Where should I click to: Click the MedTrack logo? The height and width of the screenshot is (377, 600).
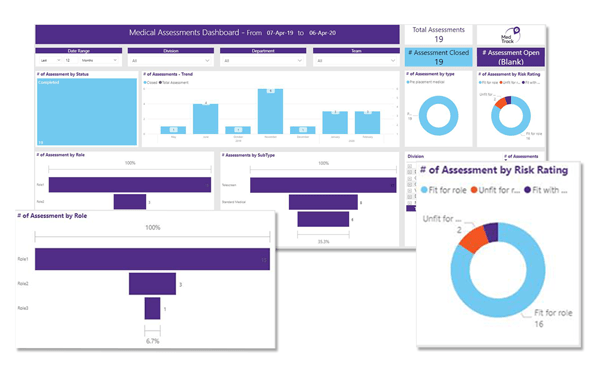pyautogui.click(x=511, y=35)
